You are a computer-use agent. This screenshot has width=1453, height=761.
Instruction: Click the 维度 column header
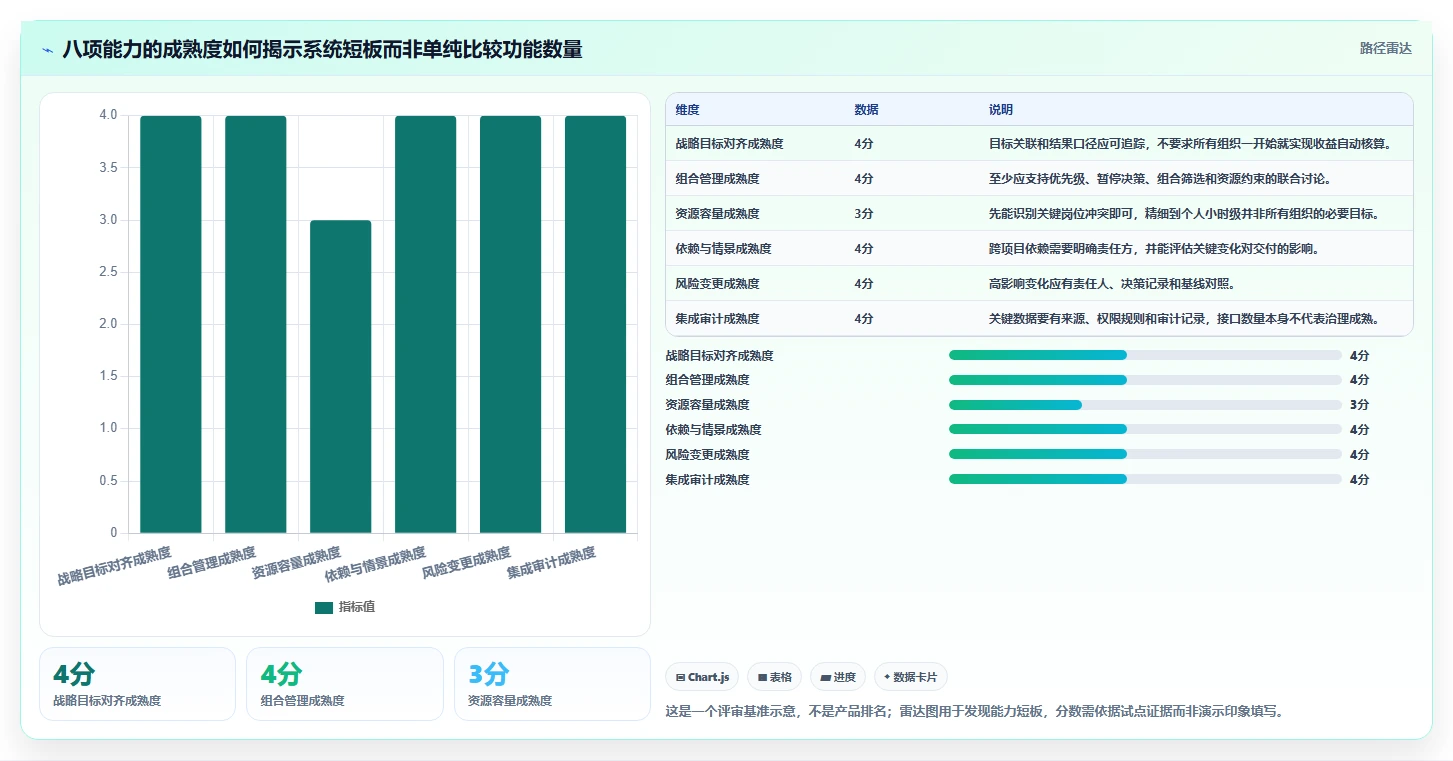pyautogui.click(x=687, y=110)
